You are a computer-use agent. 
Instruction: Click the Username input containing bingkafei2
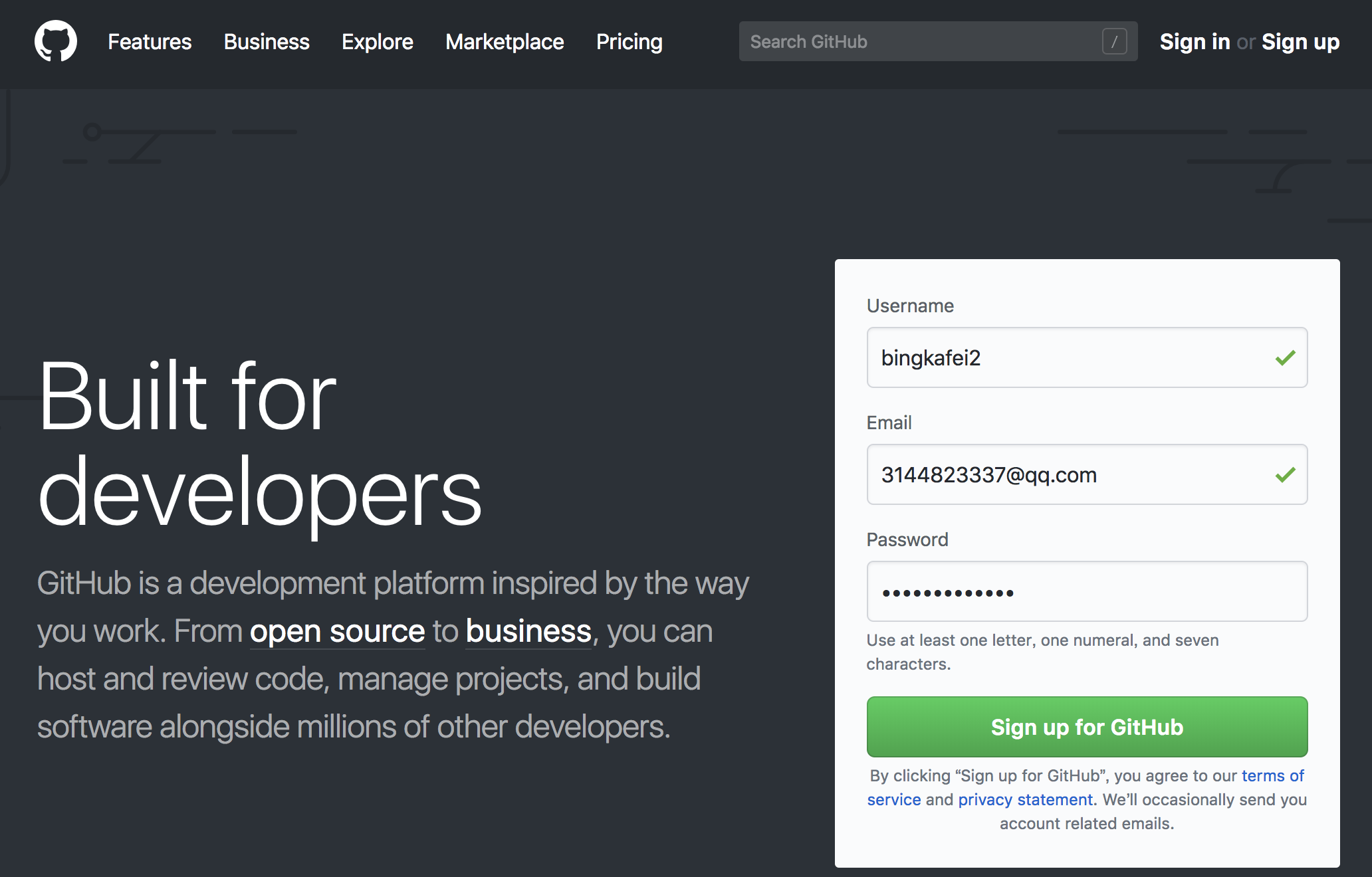click(1064, 358)
